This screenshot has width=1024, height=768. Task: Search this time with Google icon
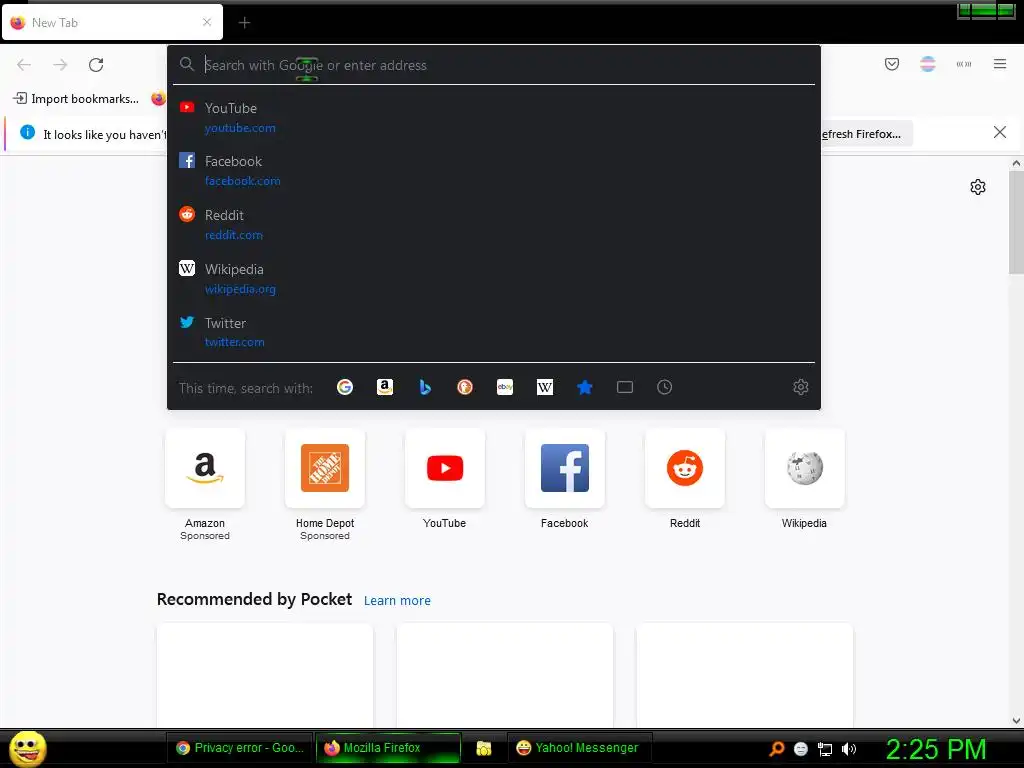coord(345,387)
